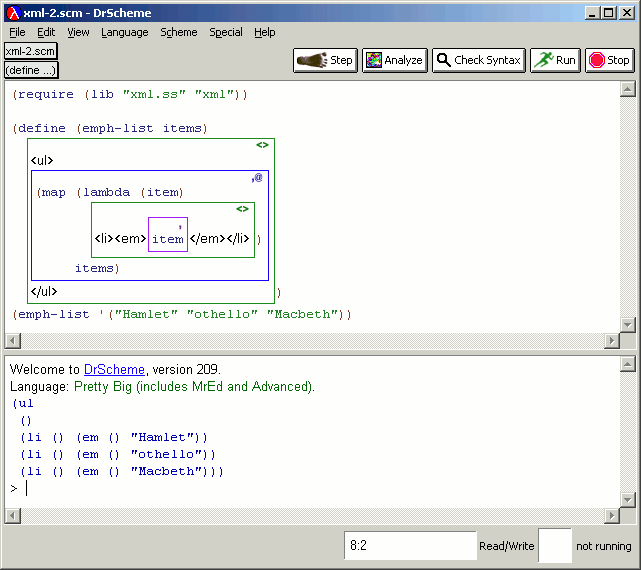Click right arrow of definitions horizontal scrollbar

tap(612, 341)
